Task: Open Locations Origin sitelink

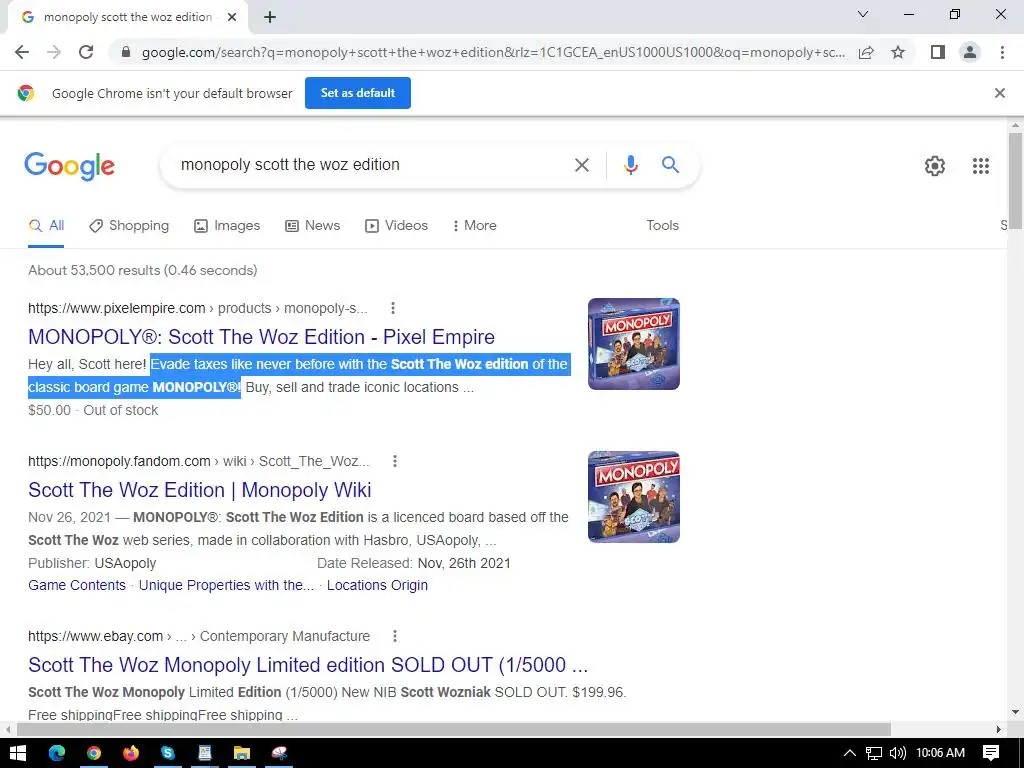Action: pos(377,585)
